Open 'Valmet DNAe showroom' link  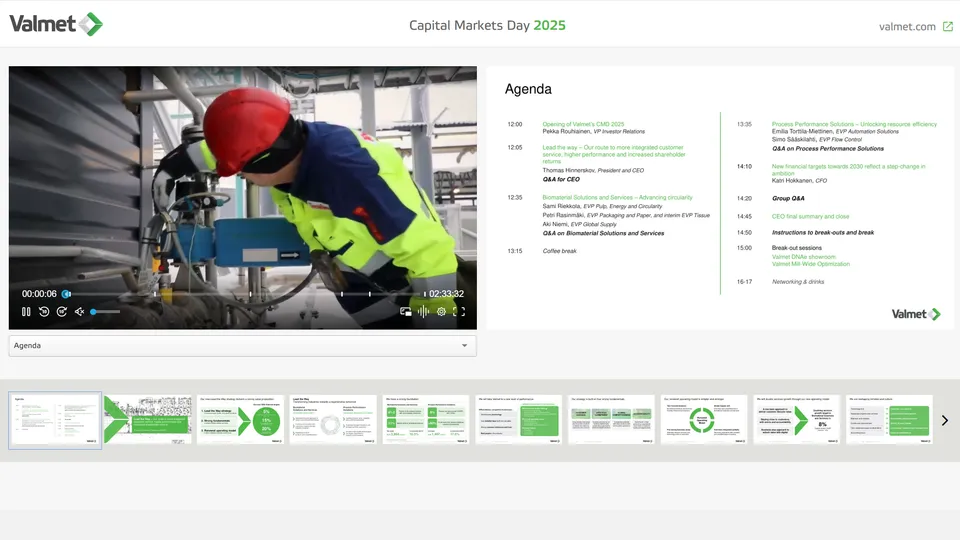pyautogui.click(x=803, y=257)
